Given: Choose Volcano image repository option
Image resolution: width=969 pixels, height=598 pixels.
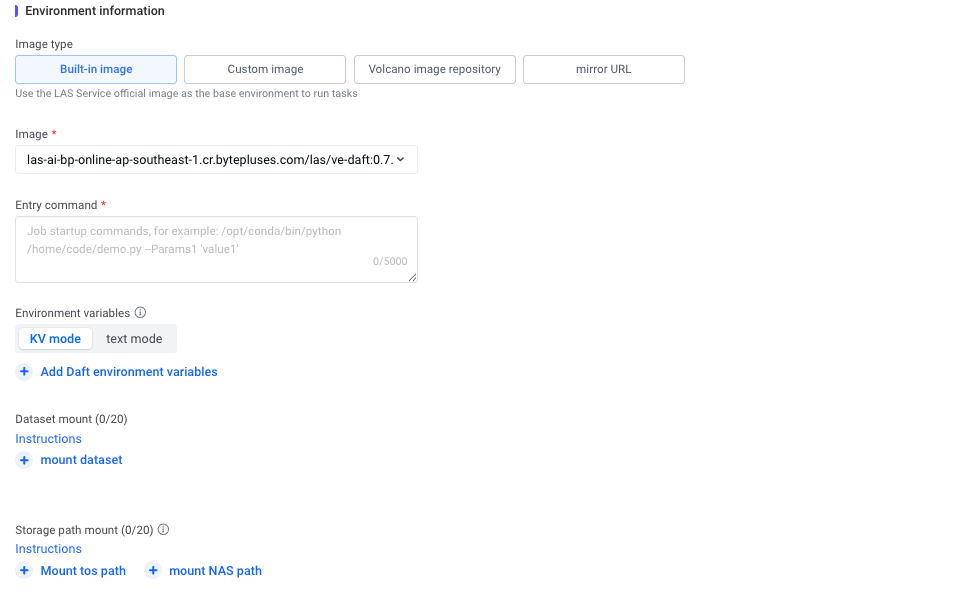Looking at the screenshot, I should (x=434, y=69).
